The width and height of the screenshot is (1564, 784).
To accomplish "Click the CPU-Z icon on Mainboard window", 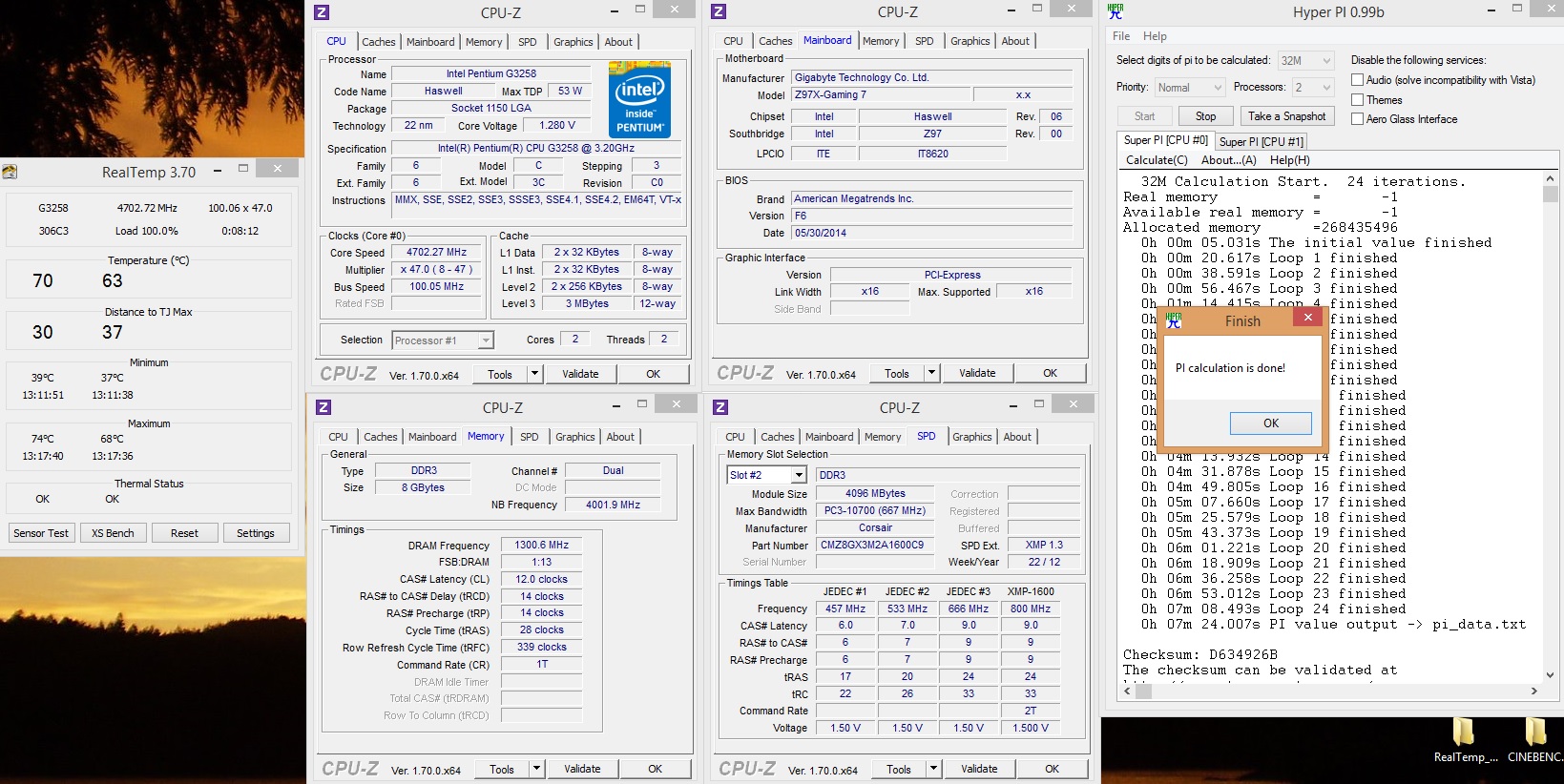I will (719, 12).
